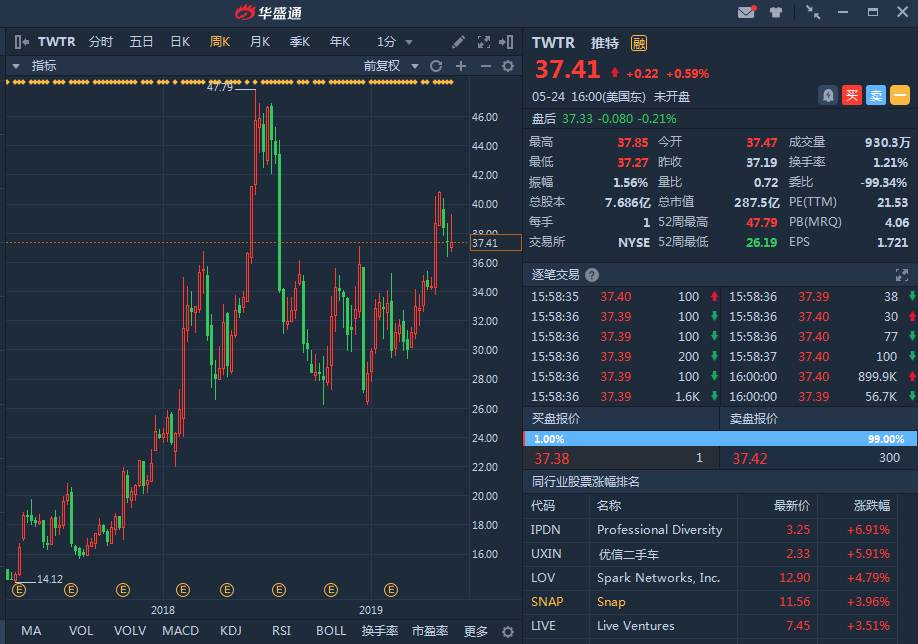918x644 pixels.
Task: Toggle the 市盈率 indicator
Action: 430,631
